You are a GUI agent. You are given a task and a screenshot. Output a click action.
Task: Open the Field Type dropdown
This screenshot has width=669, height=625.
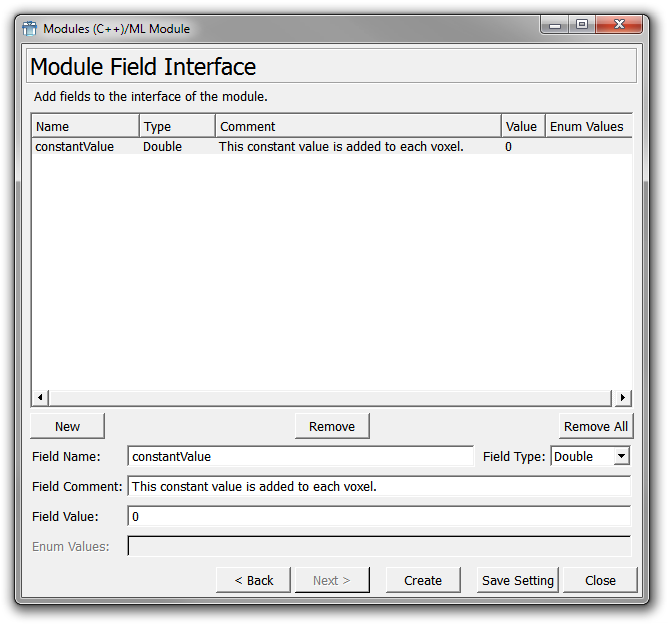[x=621, y=456]
